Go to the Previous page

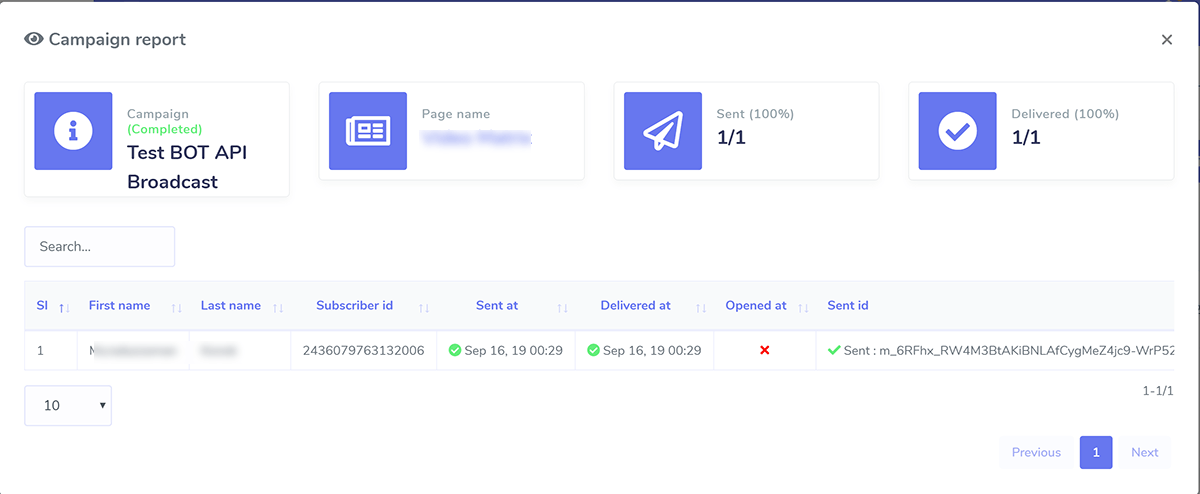(1036, 453)
